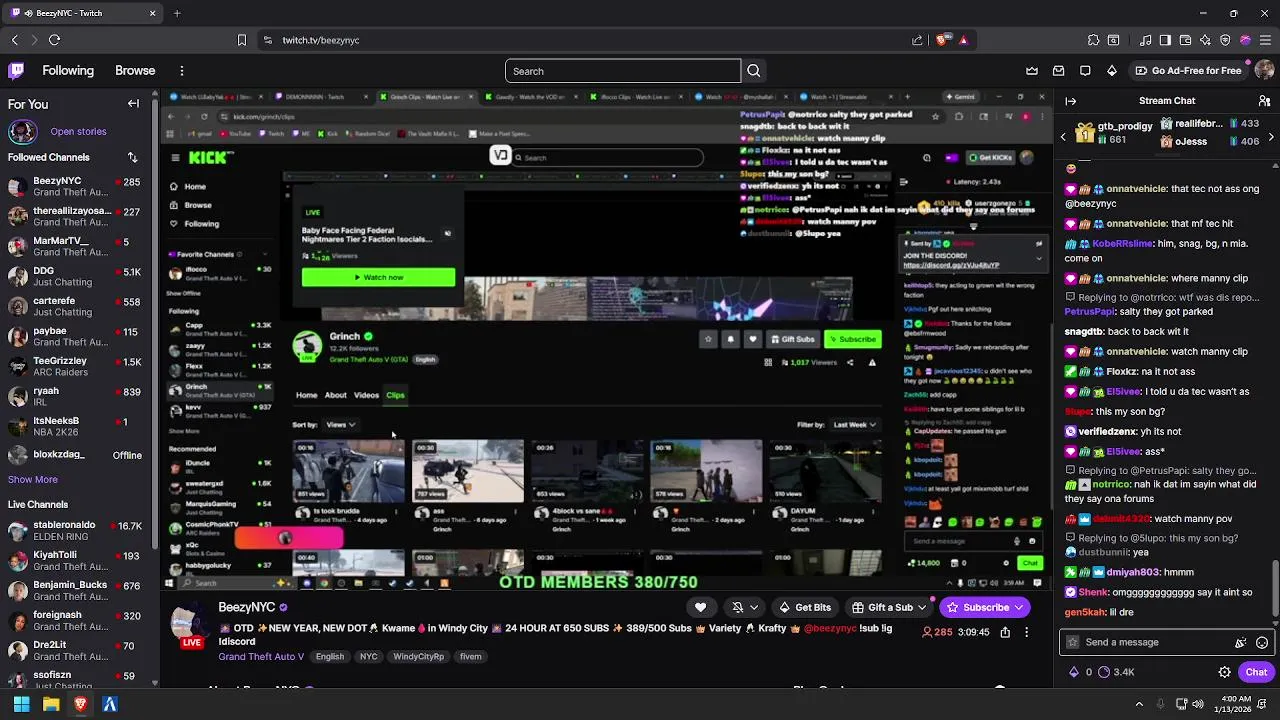Toggle follow with the heart button
1280x720 pixels.
tap(700, 607)
